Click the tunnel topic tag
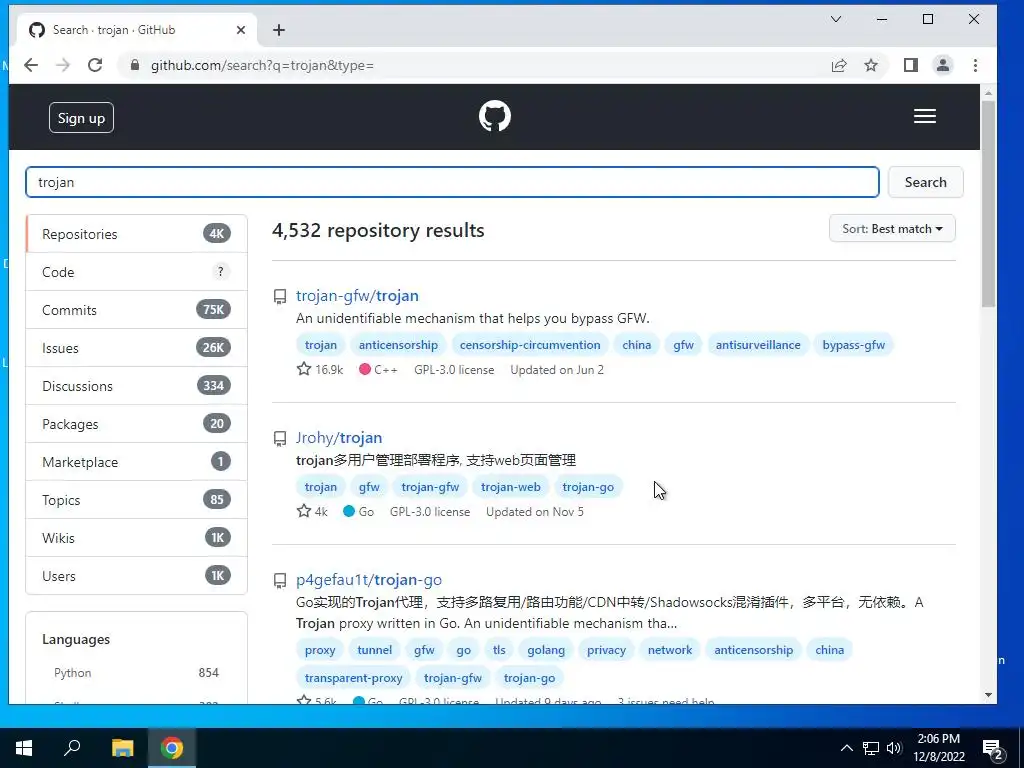1024x768 pixels. pyautogui.click(x=374, y=650)
